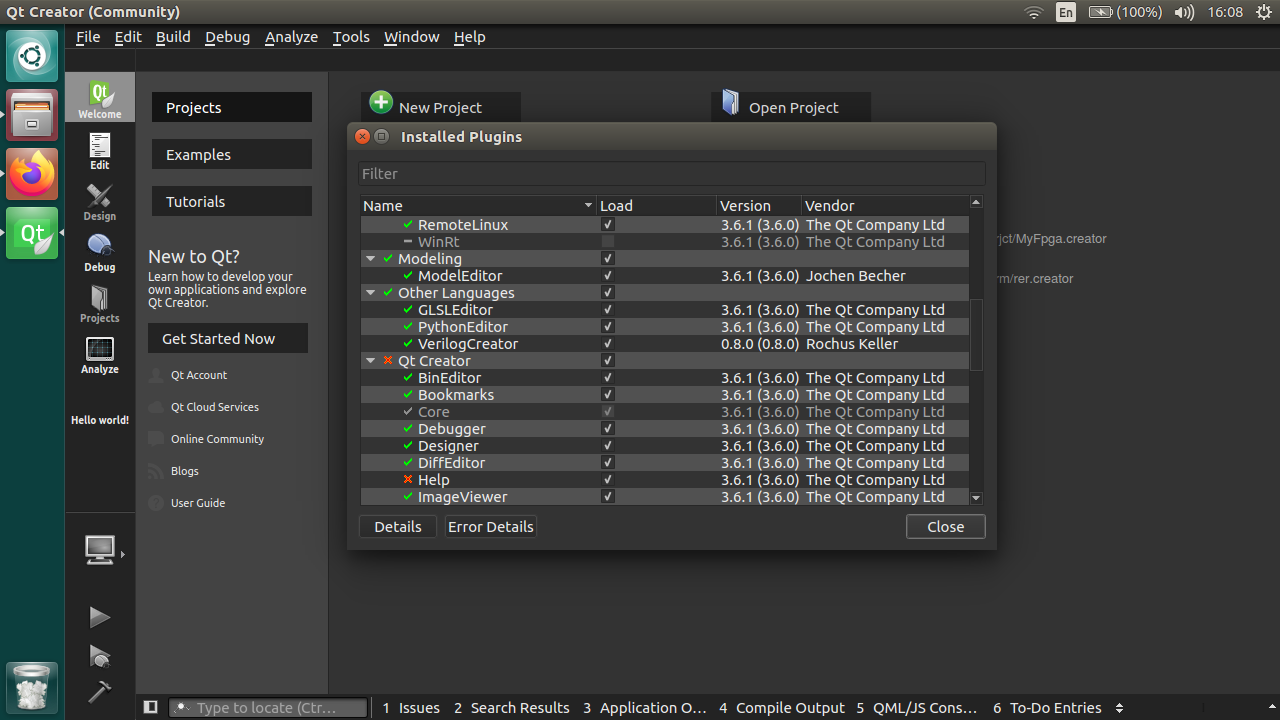This screenshot has height=720, width=1280.
Task: Click the New Project green plus icon
Action: coord(381,102)
